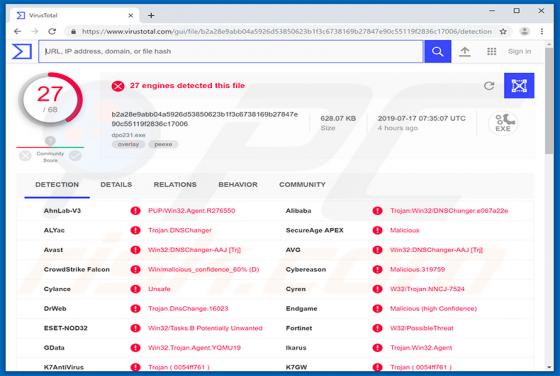Click 27 engines detected this file
This screenshot has height=376, width=560.
point(187,86)
